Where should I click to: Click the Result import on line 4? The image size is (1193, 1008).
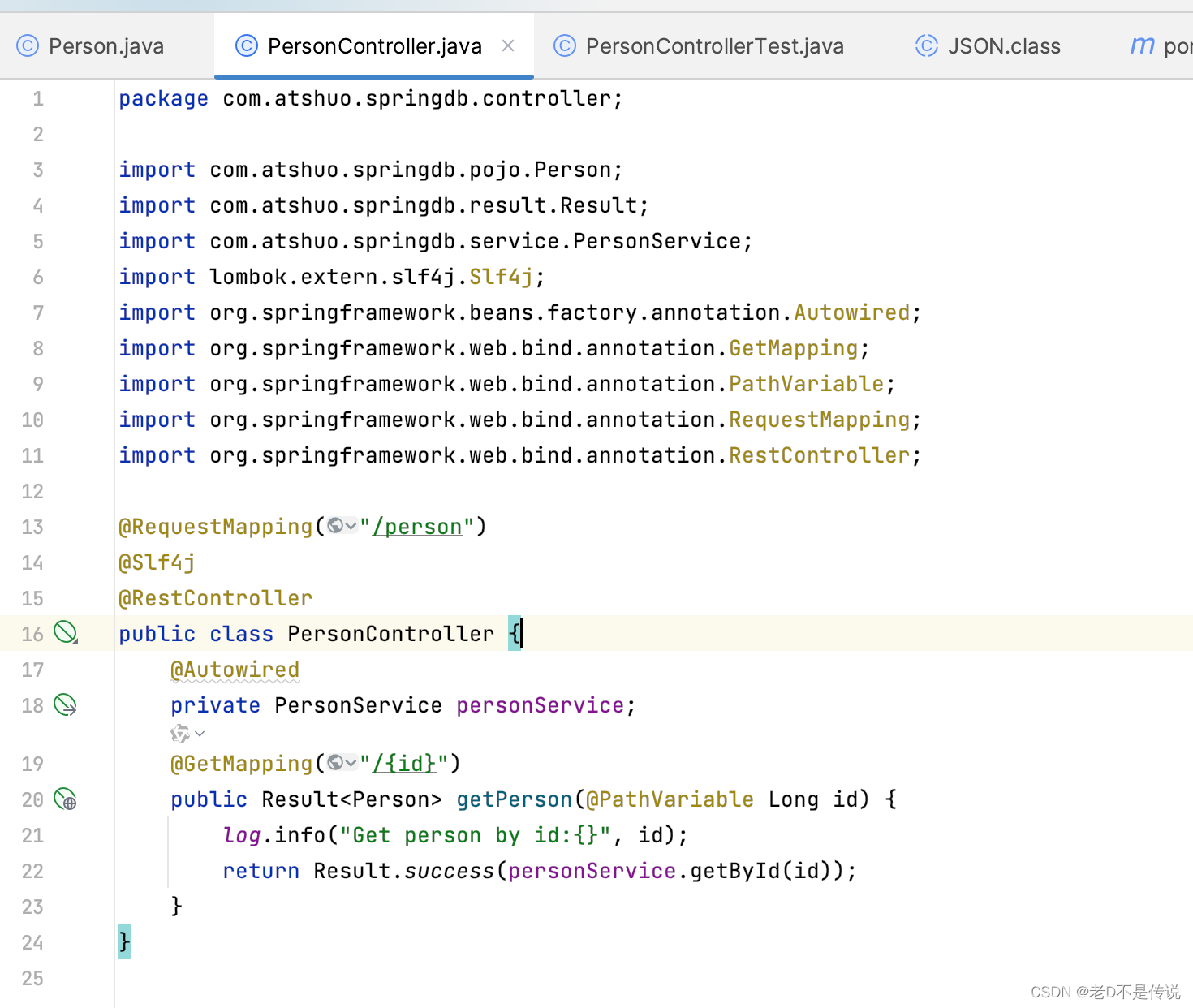tap(385, 205)
